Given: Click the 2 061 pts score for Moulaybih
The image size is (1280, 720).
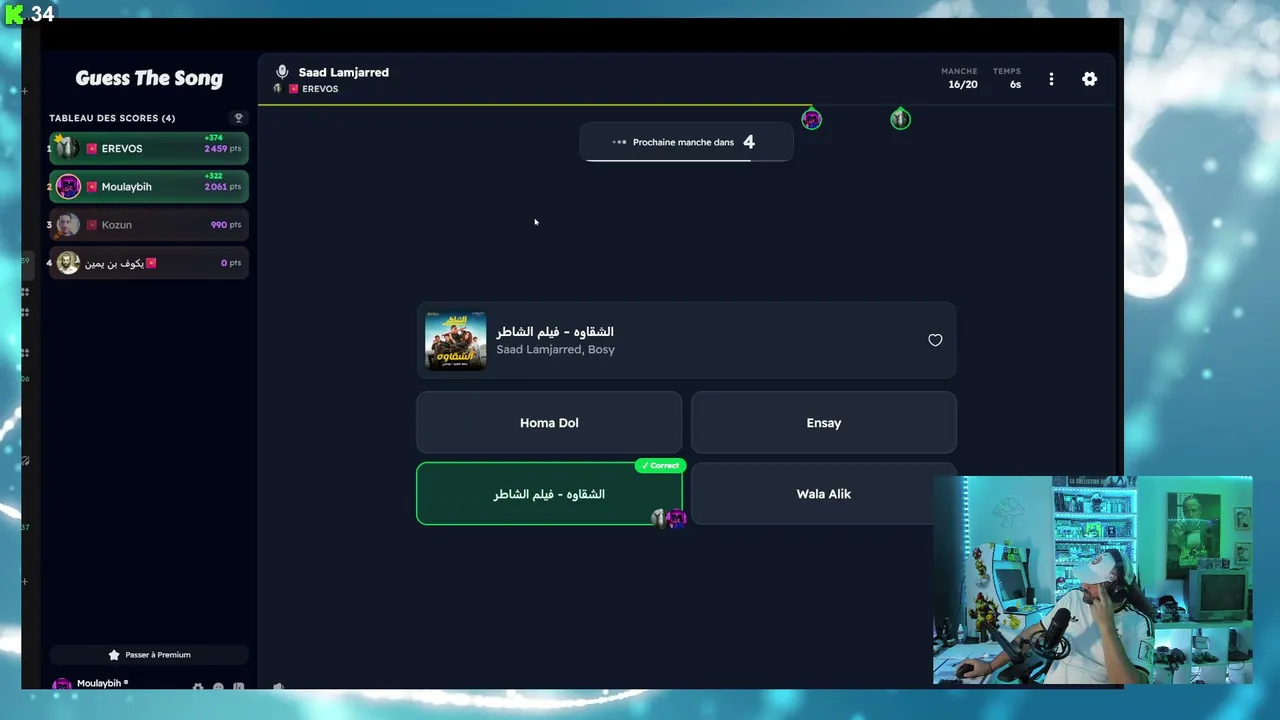Looking at the screenshot, I should click(x=223, y=187).
